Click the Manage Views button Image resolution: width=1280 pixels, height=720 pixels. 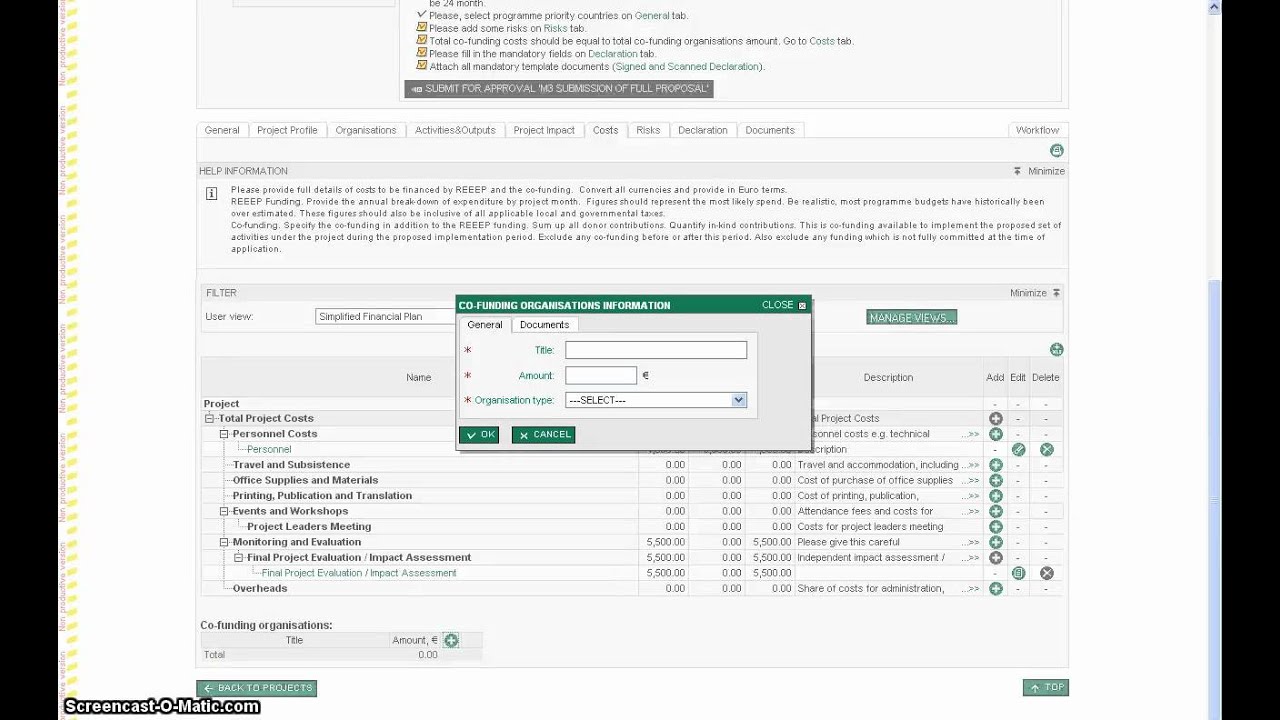[x=911, y=318]
